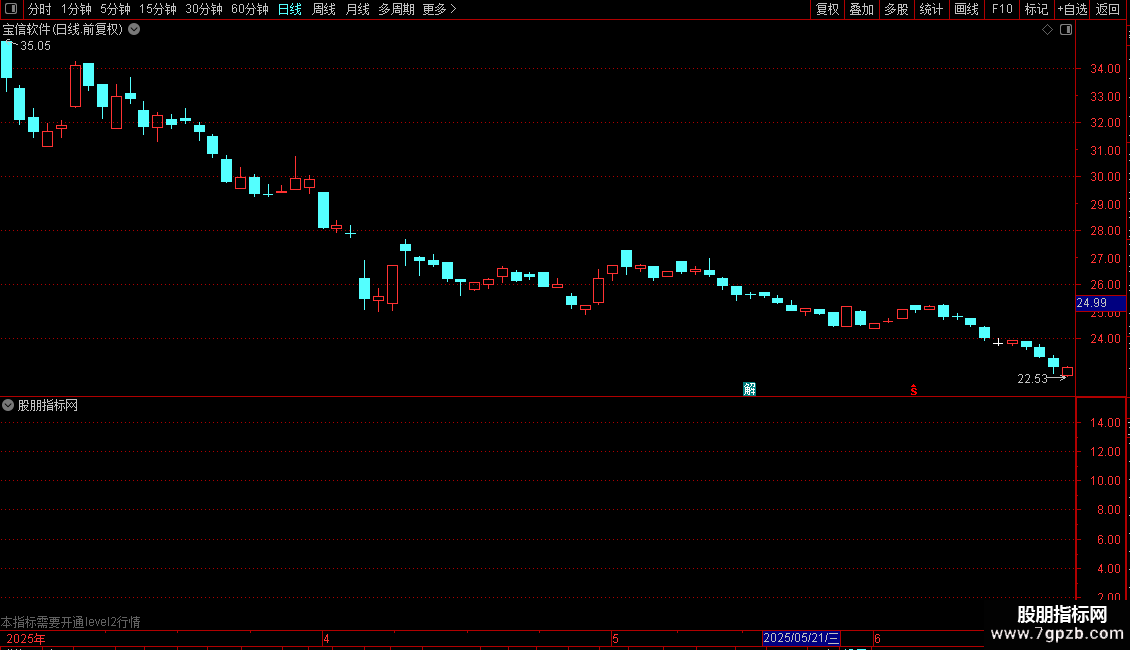Expand the 更多 periods menu
This screenshot has height=650, width=1130.
click(x=439, y=9)
